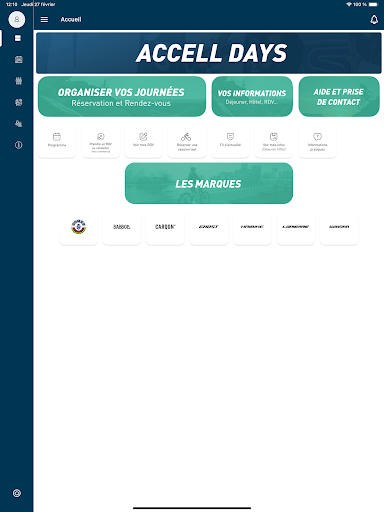Select the Lapierre brand logo
384x512 pixels.
tap(296, 227)
